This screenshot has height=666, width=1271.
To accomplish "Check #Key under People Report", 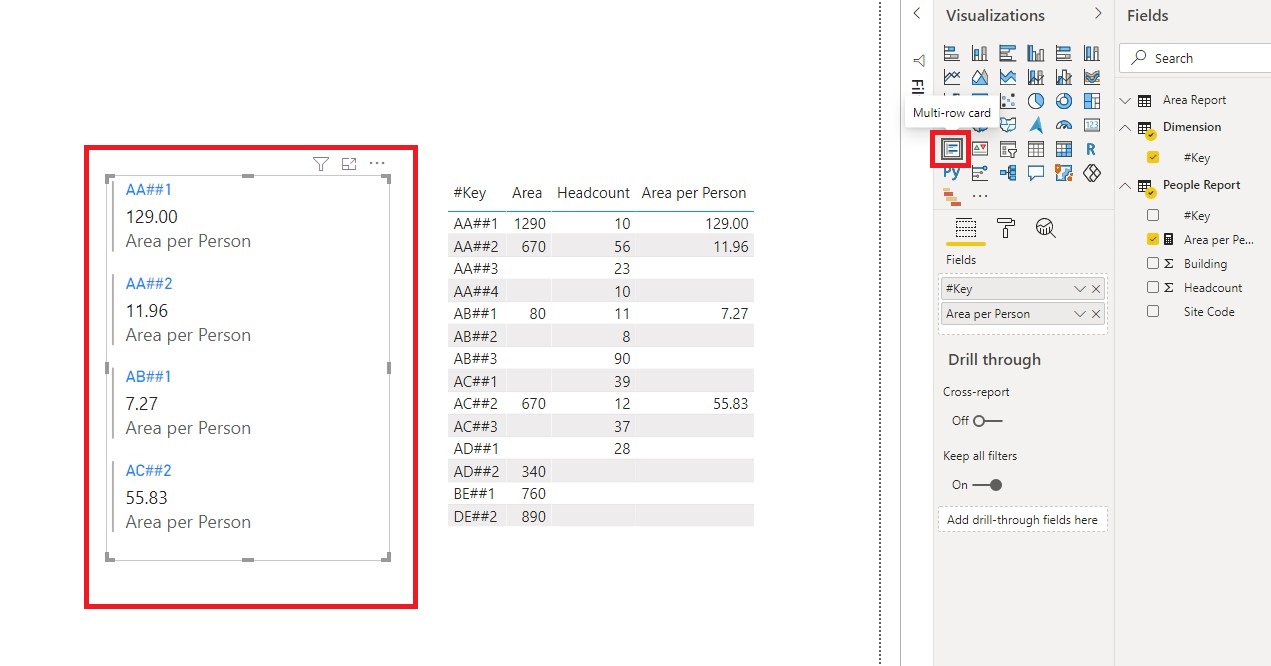I will (1153, 215).
